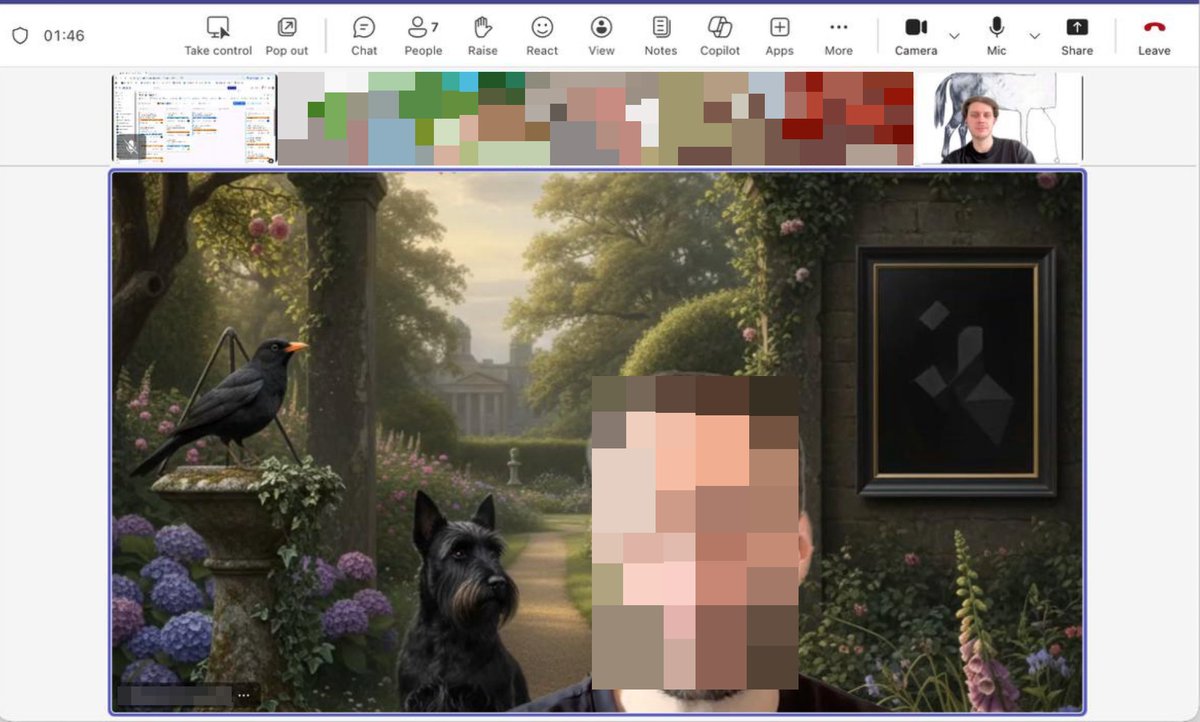Change the meeting View layout
Viewport: 1200px width, 722px height.
(601, 36)
